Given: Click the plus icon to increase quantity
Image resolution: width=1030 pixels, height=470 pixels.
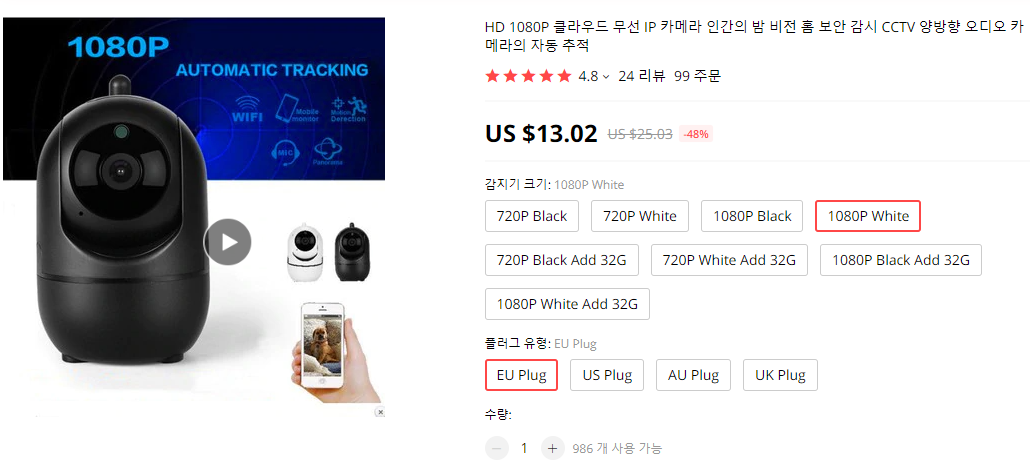Looking at the screenshot, I should (552, 448).
